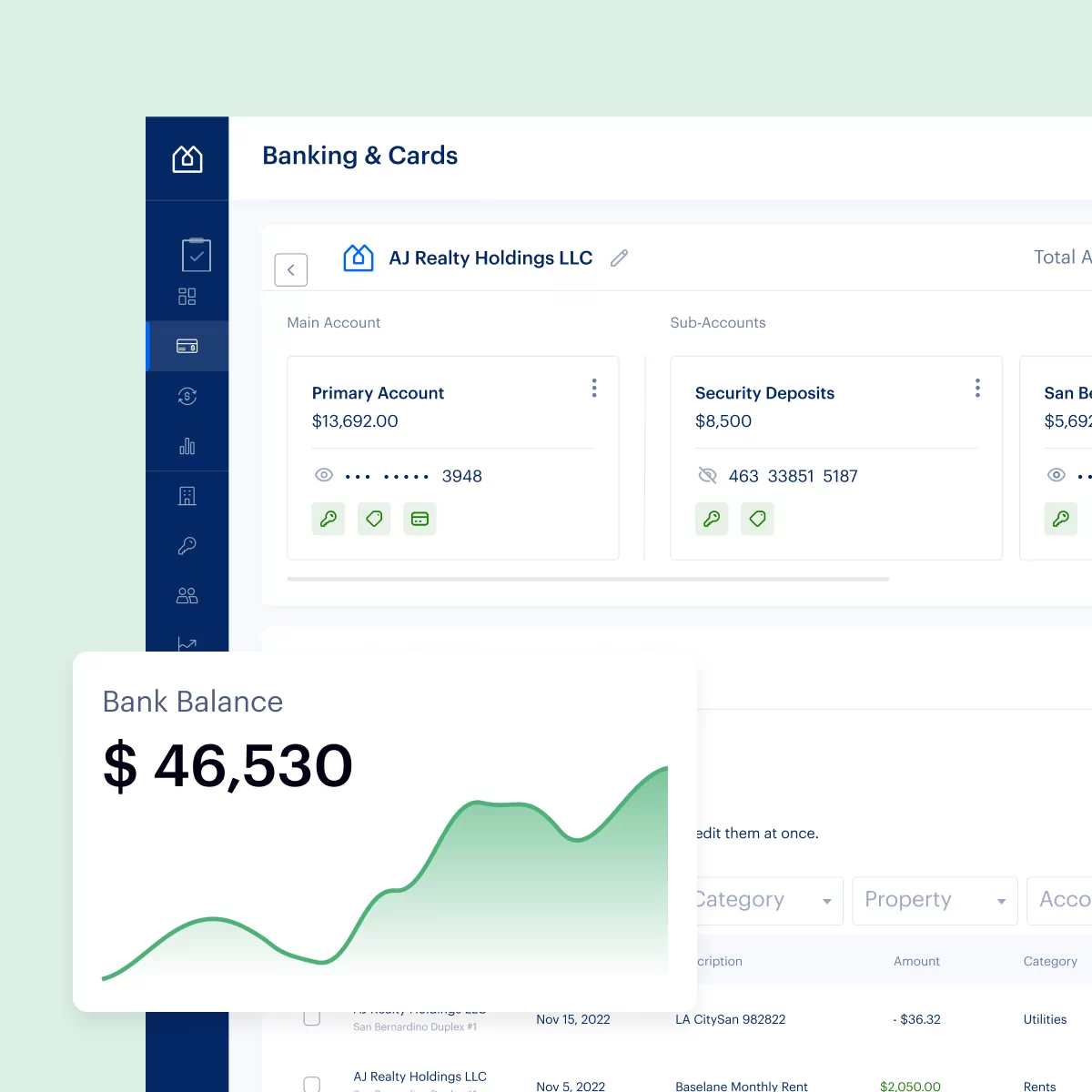The height and width of the screenshot is (1092, 1092).
Task: Click the $8,500 balance
Action: tap(723, 421)
